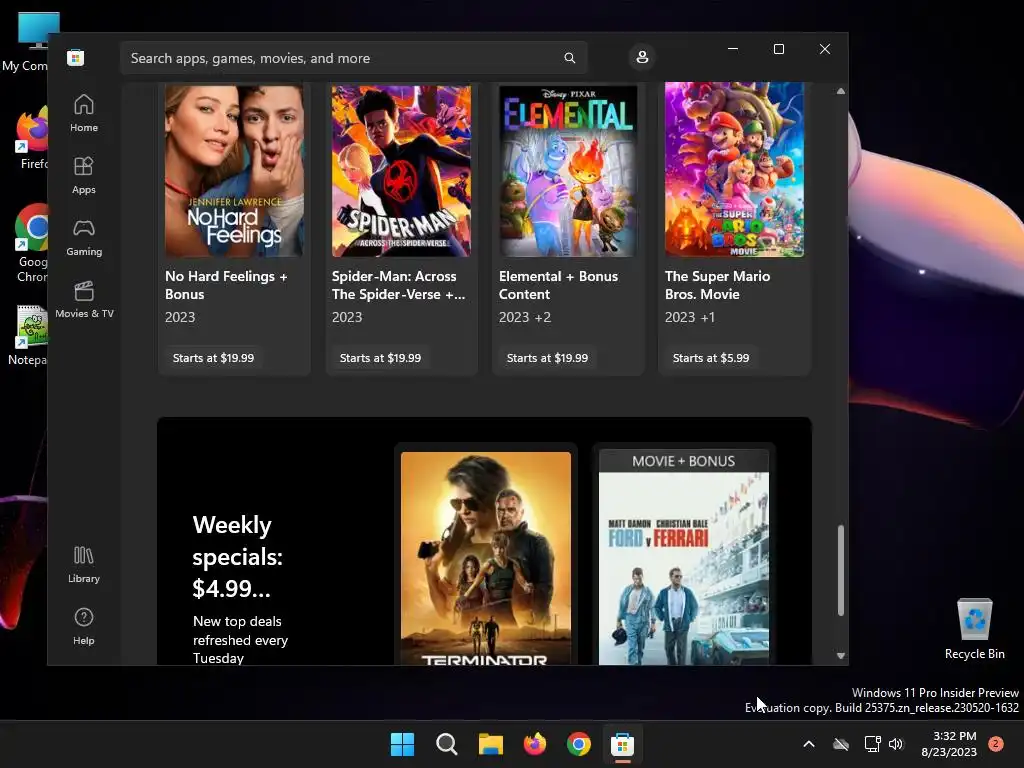Click the 2023 +2 year label under Elemental
This screenshot has width=1024, height=768.
pos(524,317)
